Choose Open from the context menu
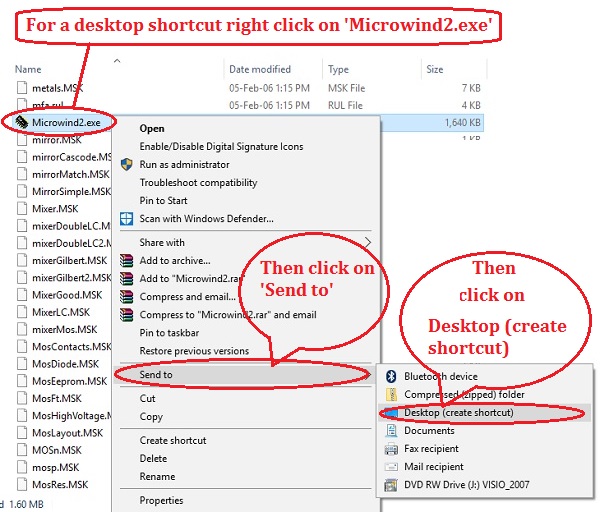 click(x=152, y=128)
